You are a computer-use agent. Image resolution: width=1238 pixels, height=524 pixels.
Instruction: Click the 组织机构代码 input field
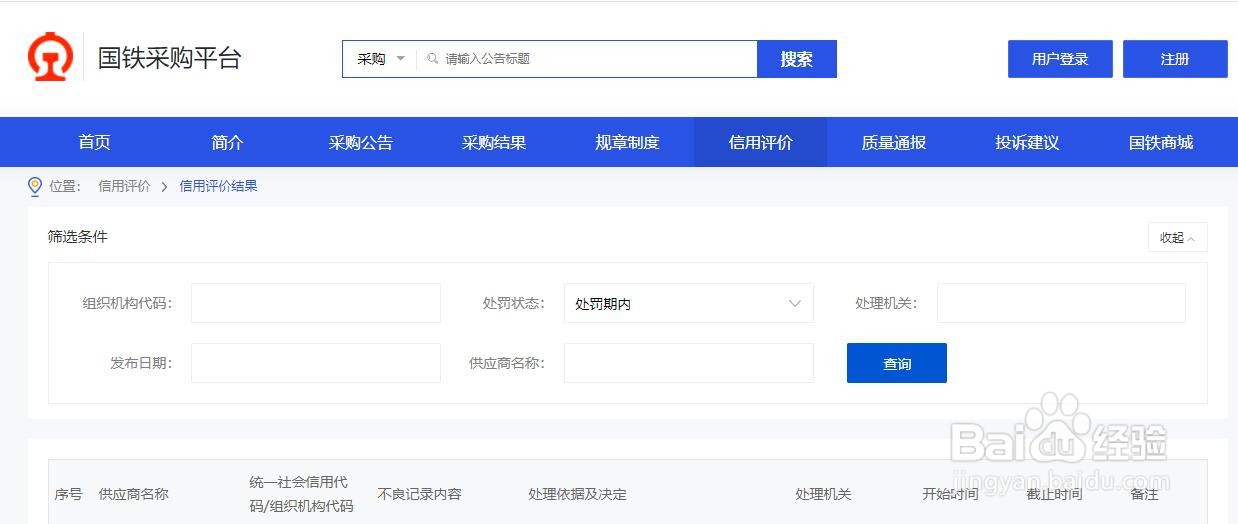[316, 303]
